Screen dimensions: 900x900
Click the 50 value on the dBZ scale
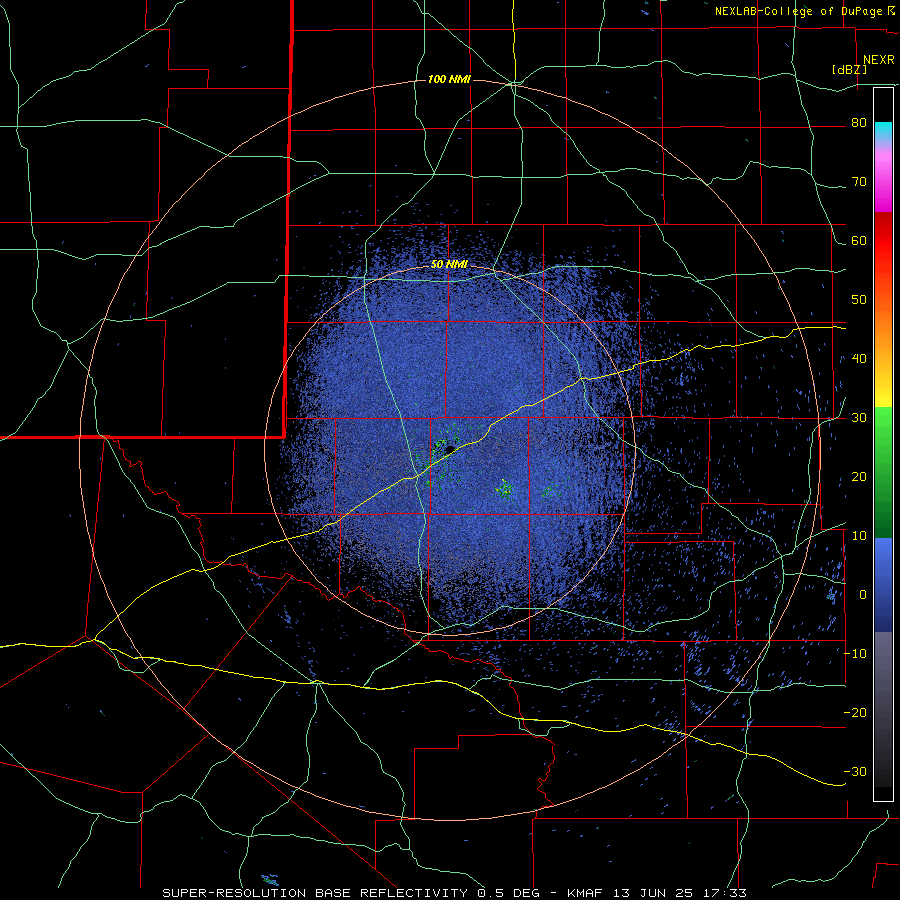[x=859, y=300]
